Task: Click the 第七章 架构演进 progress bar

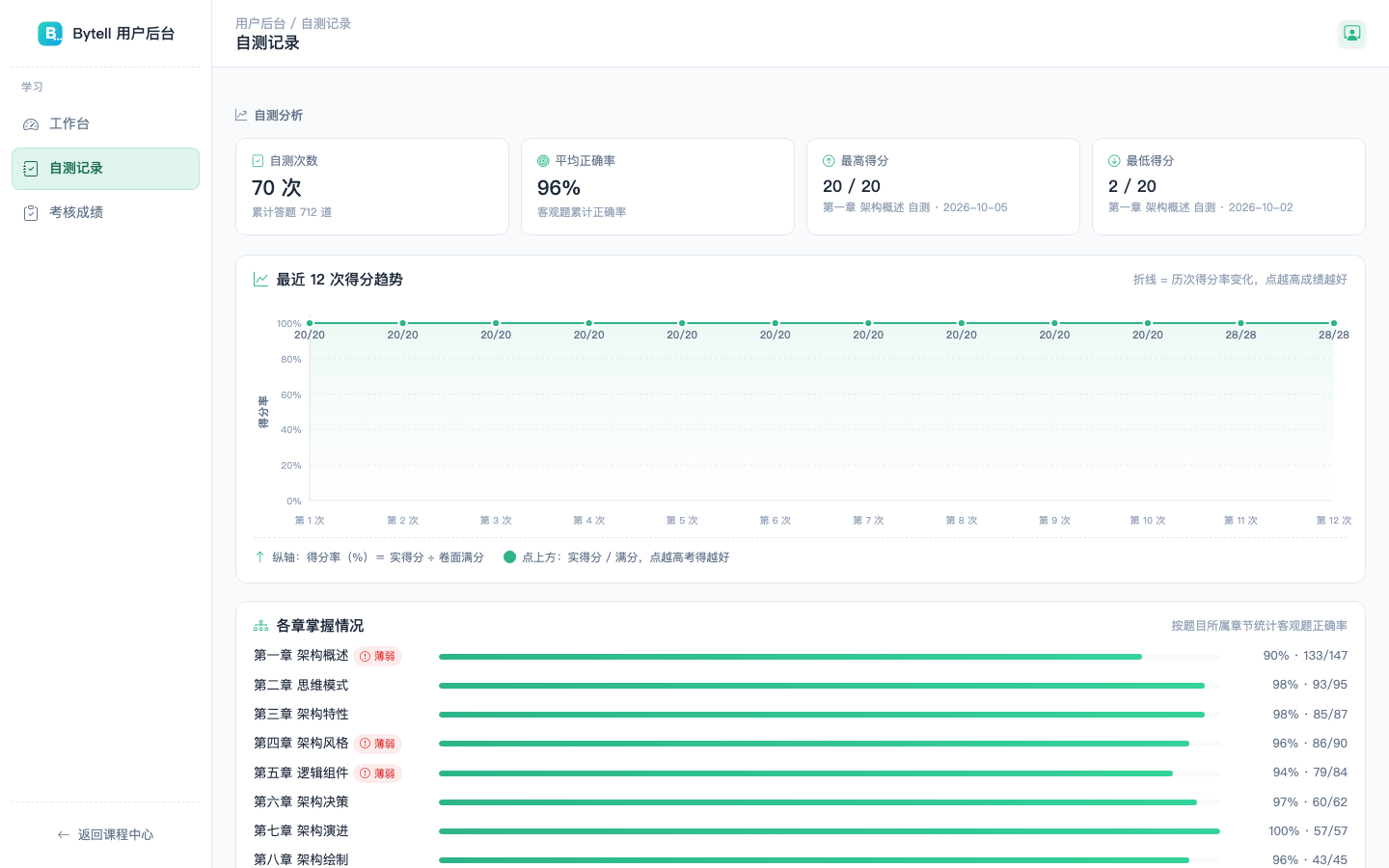Action: (830, 831)
